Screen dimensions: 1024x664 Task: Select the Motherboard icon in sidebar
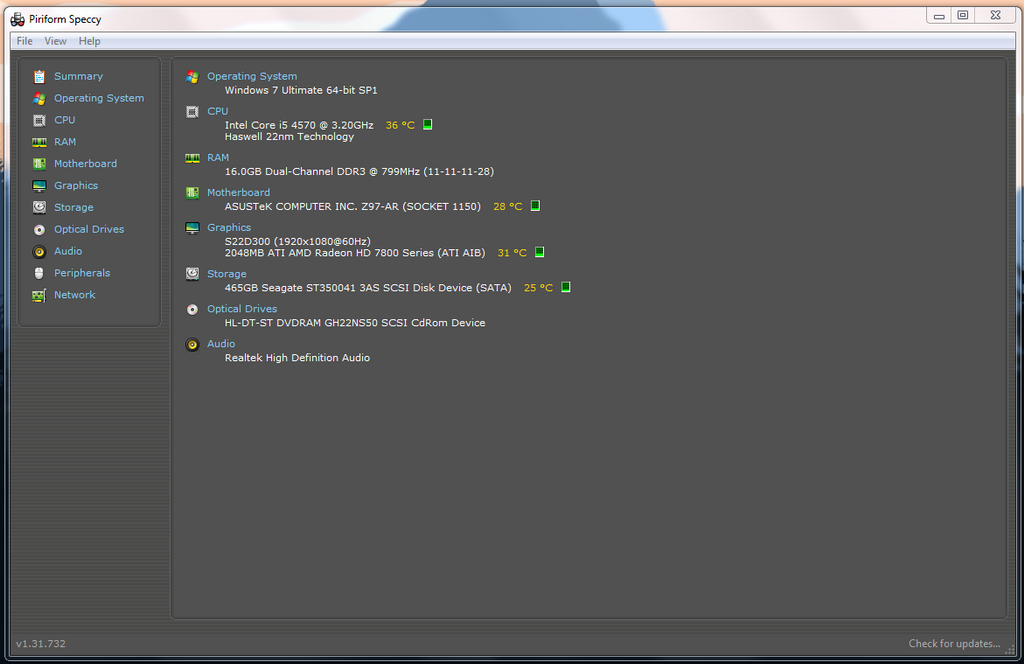pyautogui.click(x=39, y=164)
